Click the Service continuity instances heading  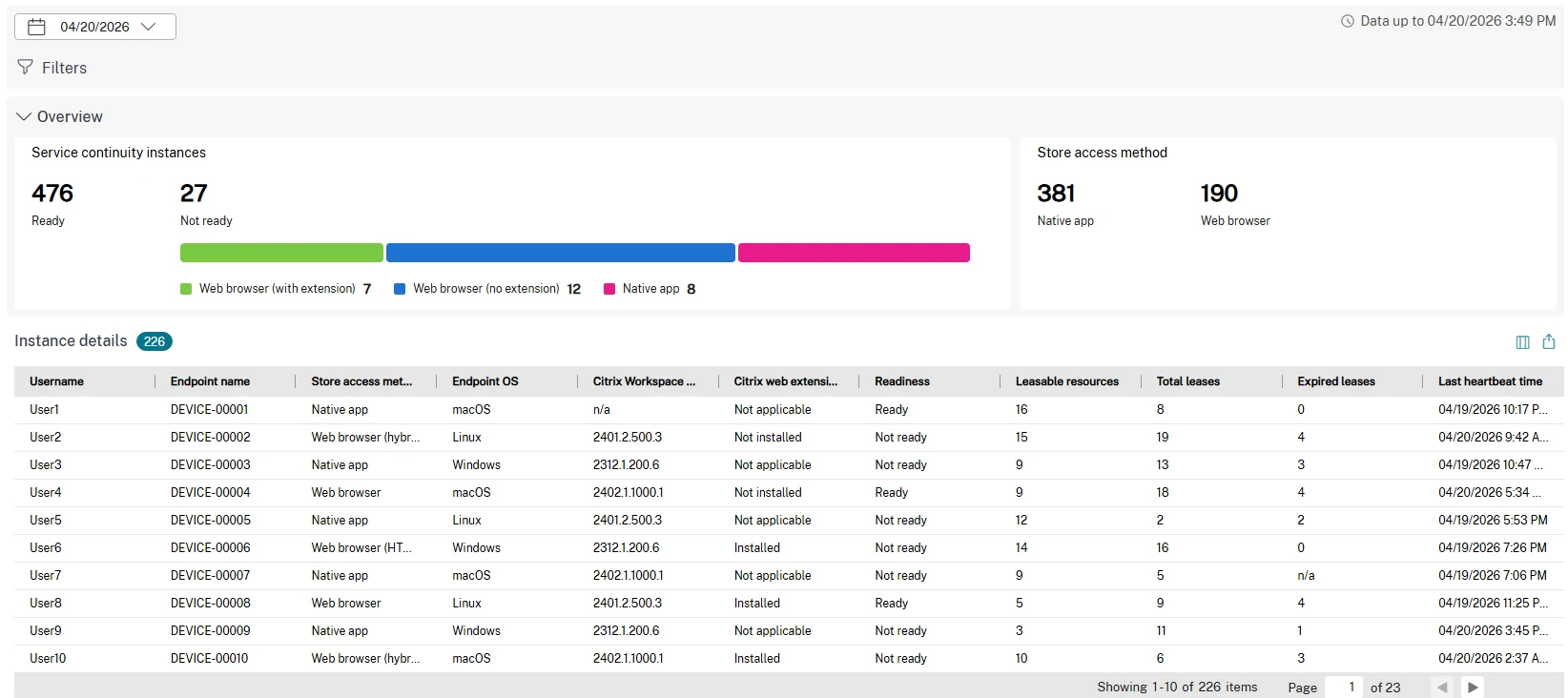pyautogui.click(x=118, y=153)
